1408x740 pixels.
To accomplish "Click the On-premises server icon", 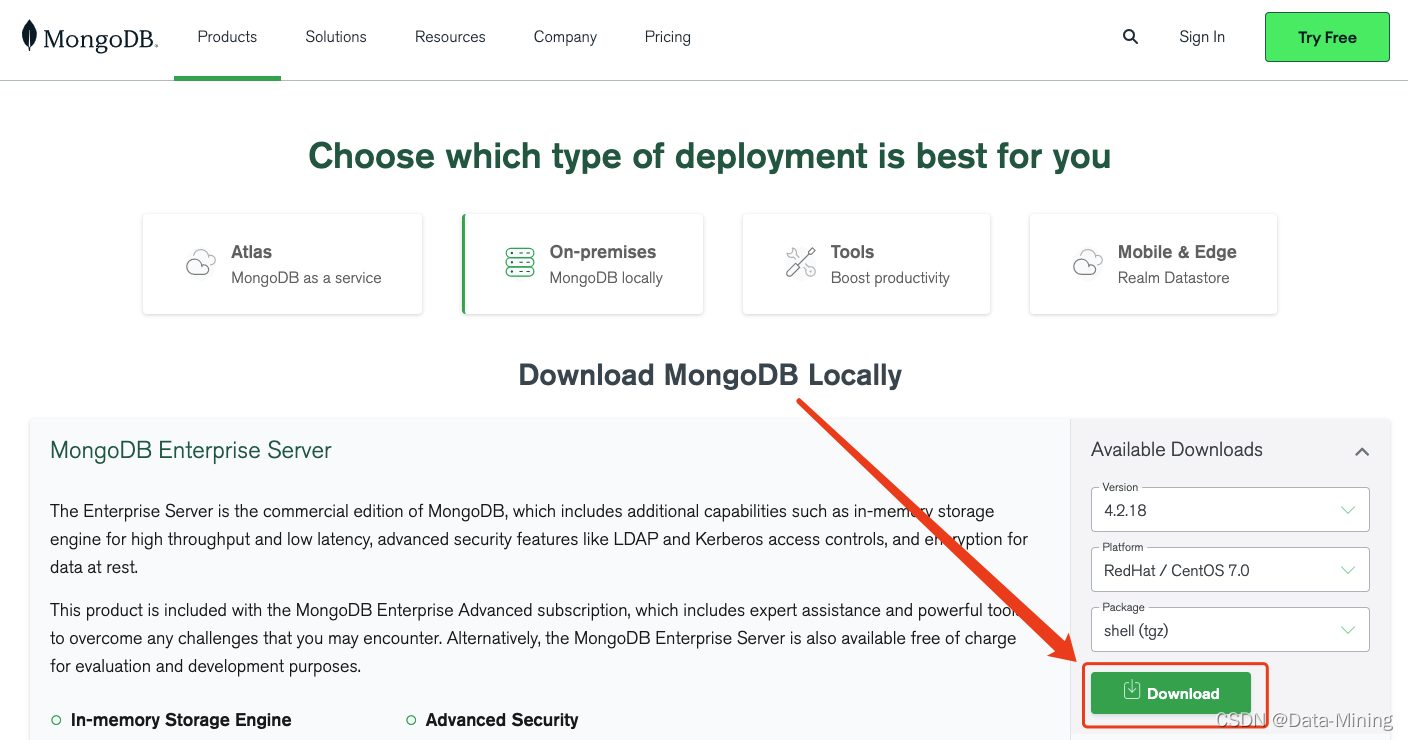I will [x=519, y=263].
